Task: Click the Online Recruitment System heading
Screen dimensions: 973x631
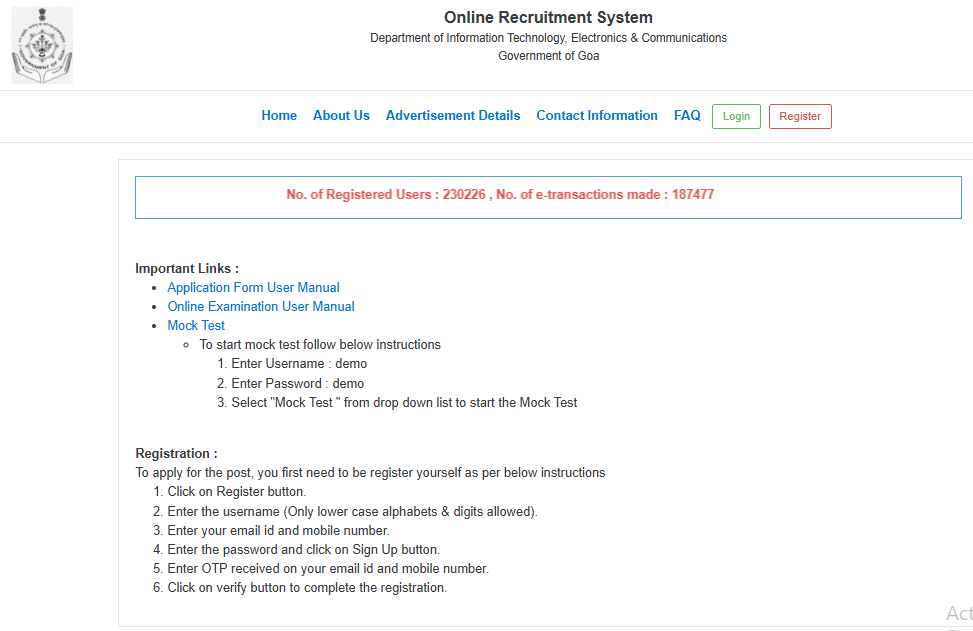Action: 548,18
